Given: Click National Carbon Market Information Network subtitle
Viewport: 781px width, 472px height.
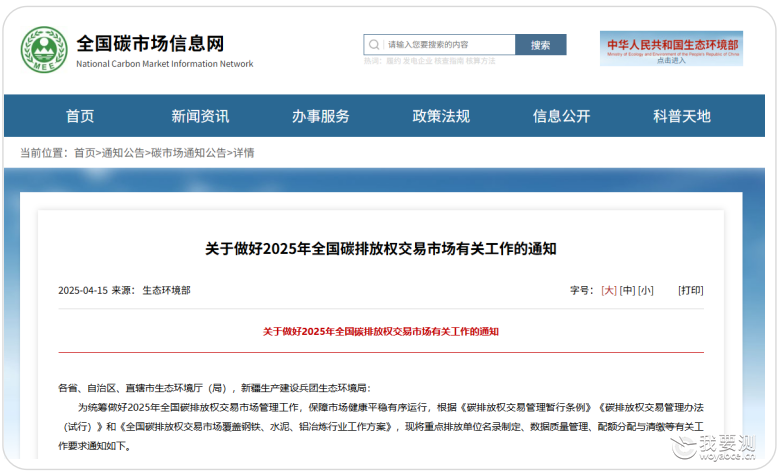Looking at the screenshot, I should coord(164,64).
